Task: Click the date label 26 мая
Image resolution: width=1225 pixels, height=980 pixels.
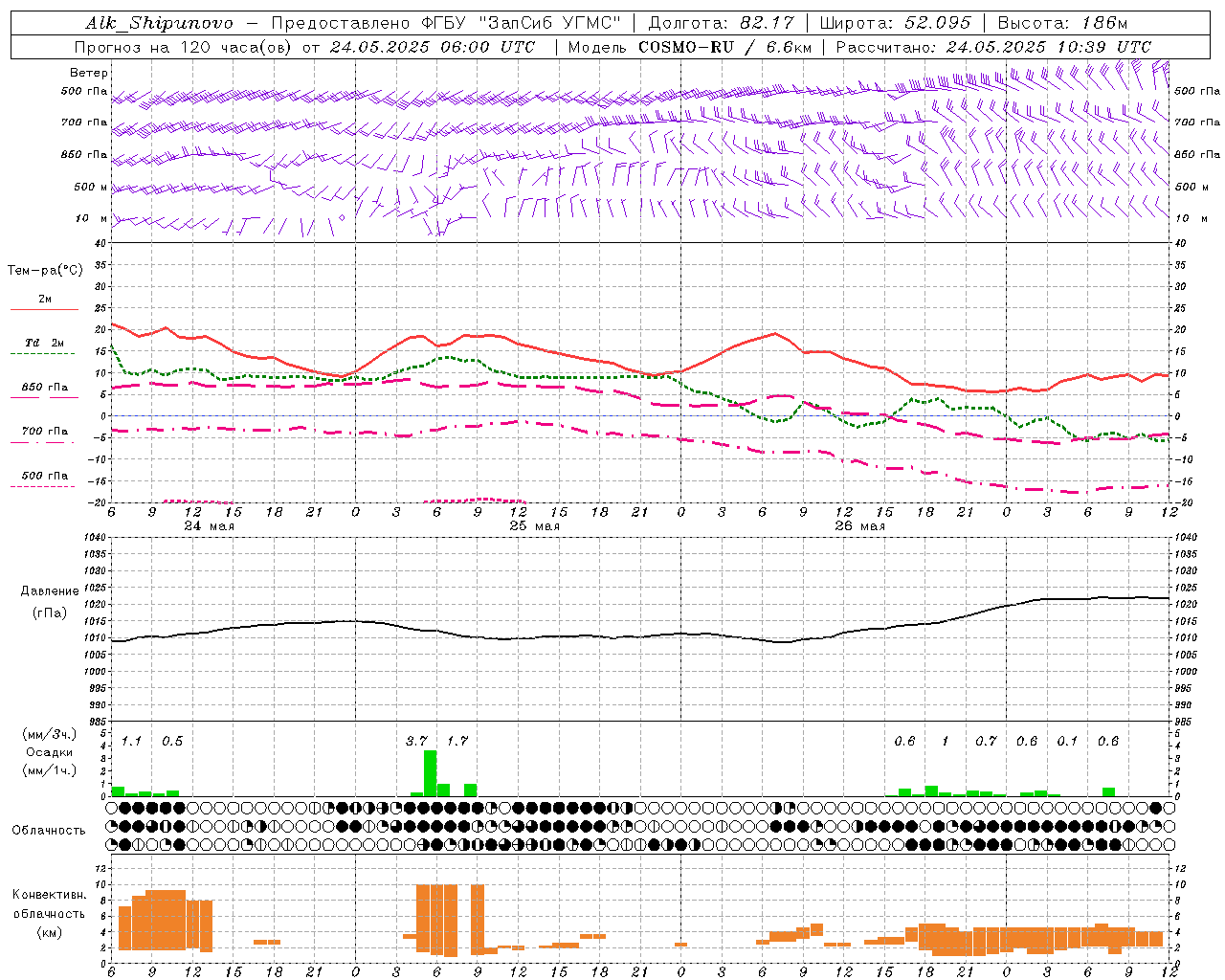Action: click(x=859, y=526)
